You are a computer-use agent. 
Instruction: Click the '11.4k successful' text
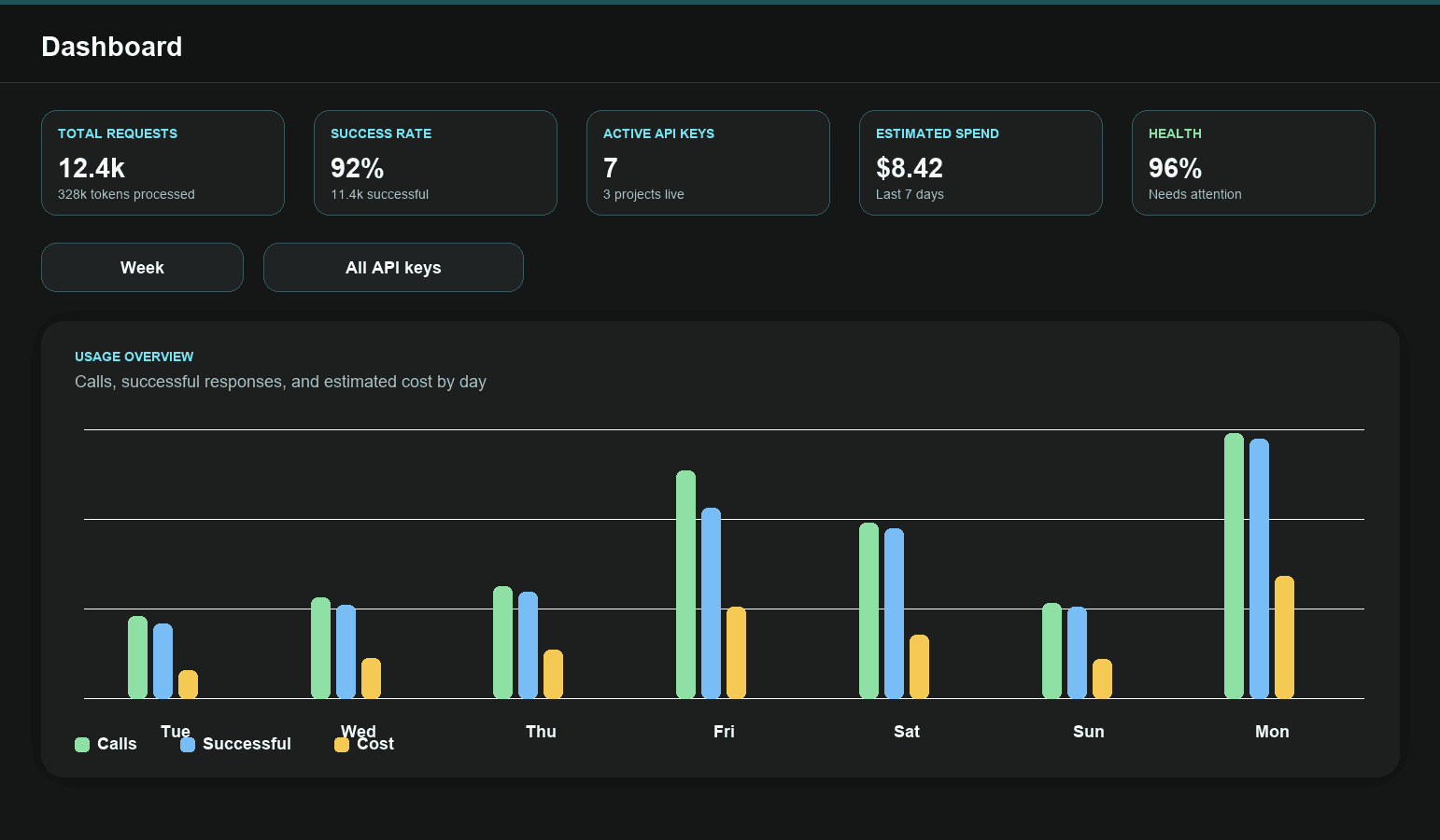(x=379, y=194)
